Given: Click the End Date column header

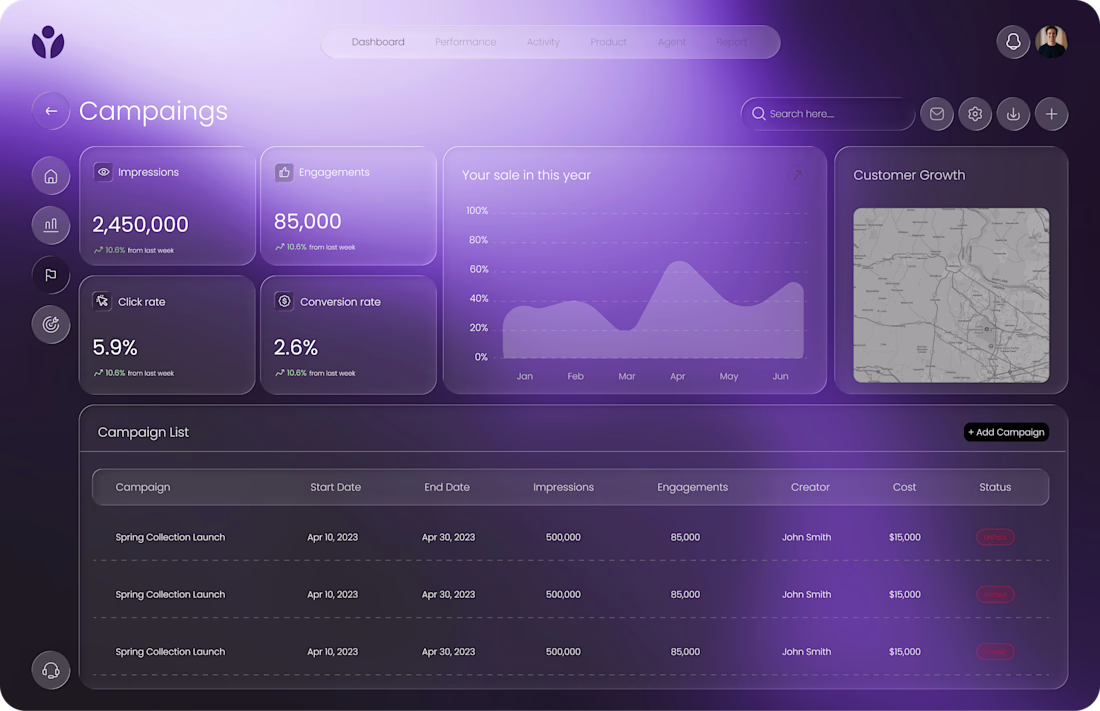Looking at the screenshot, I should 447,487.
